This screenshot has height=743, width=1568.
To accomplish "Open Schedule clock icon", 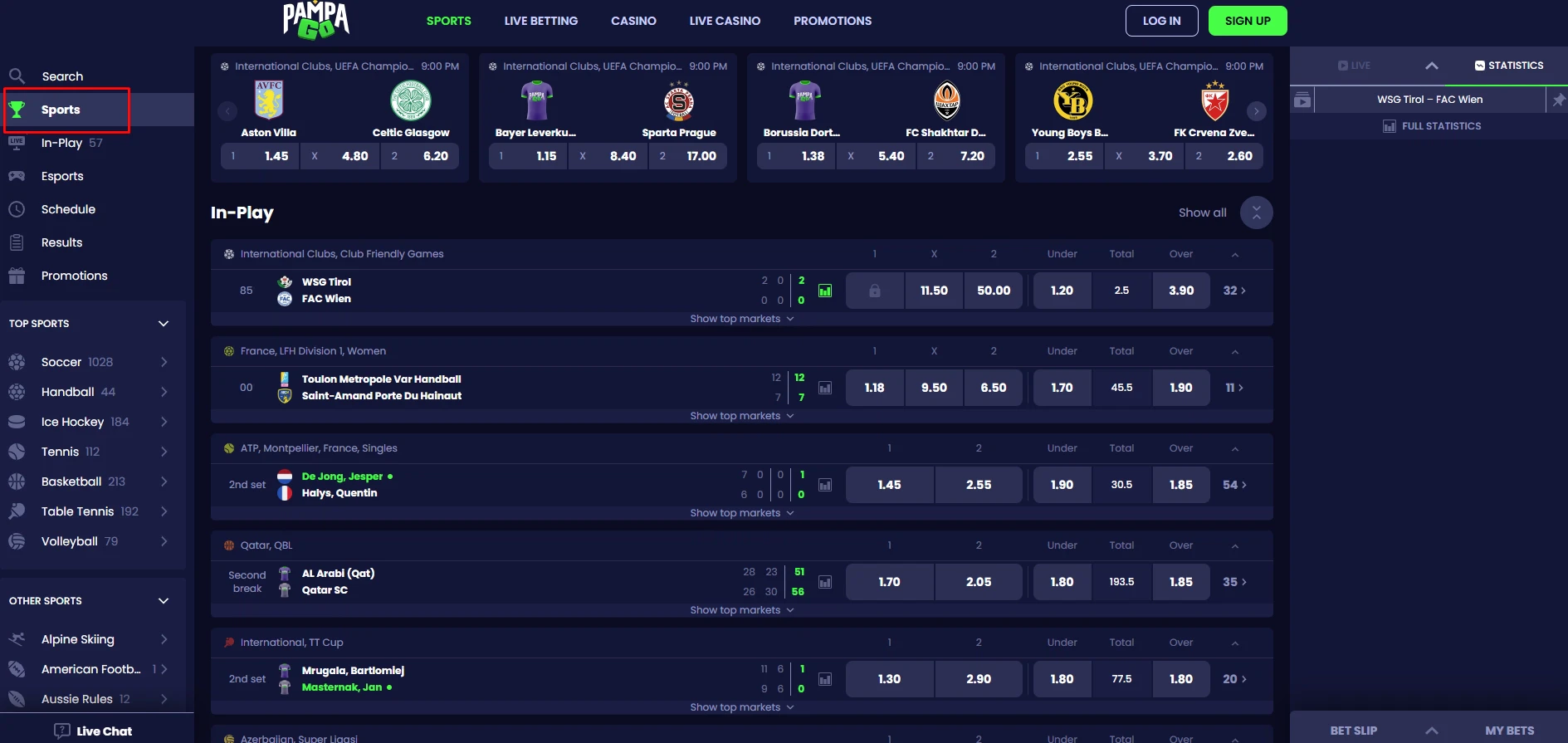I will [x=17, y=209].
